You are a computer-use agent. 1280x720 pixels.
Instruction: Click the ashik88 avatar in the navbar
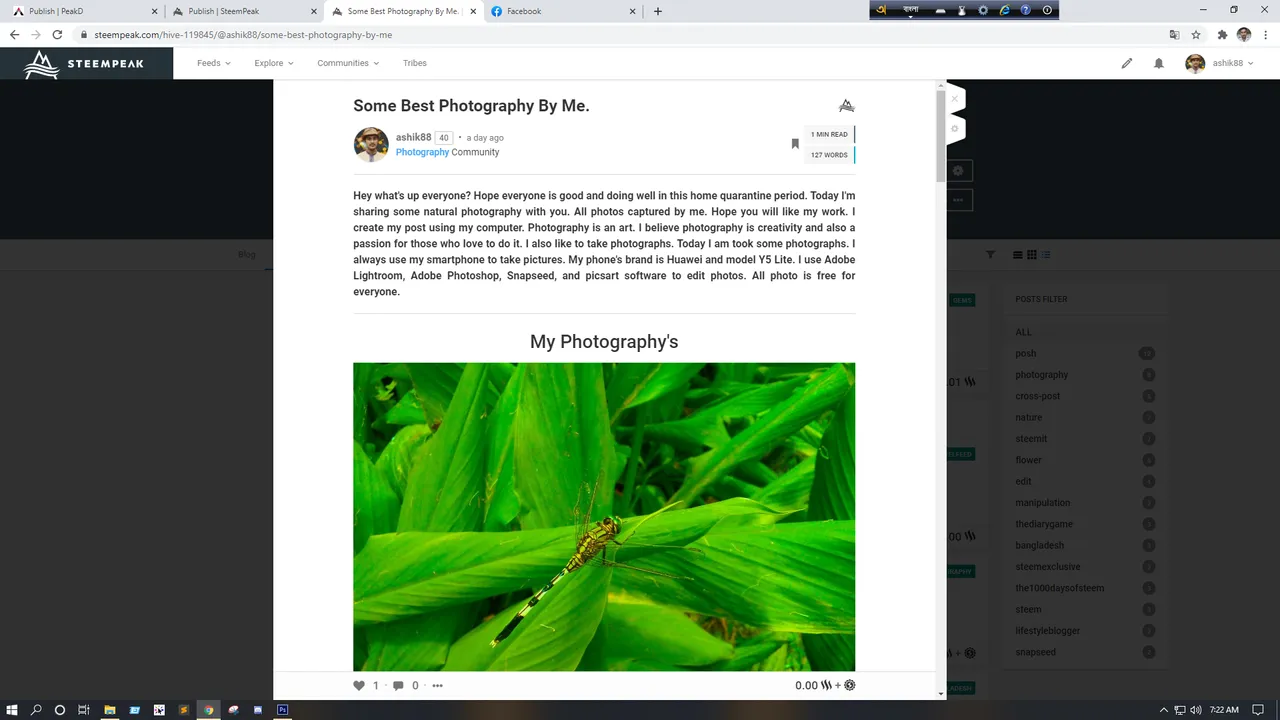click(1195, 63)
